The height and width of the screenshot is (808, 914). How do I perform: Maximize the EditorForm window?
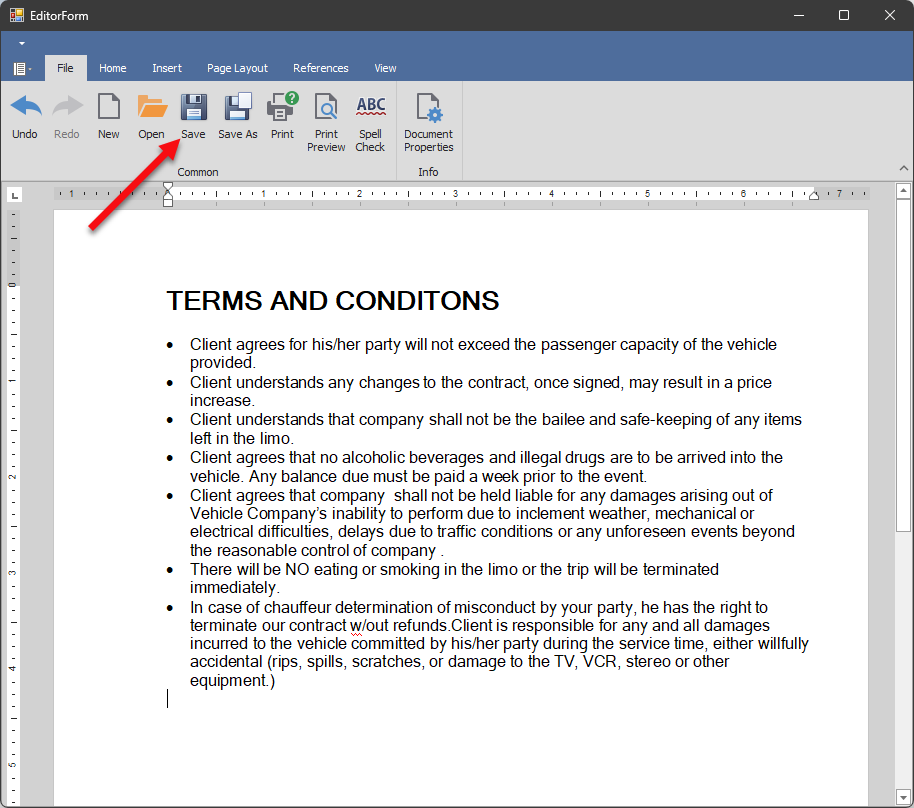pos(843,15)
